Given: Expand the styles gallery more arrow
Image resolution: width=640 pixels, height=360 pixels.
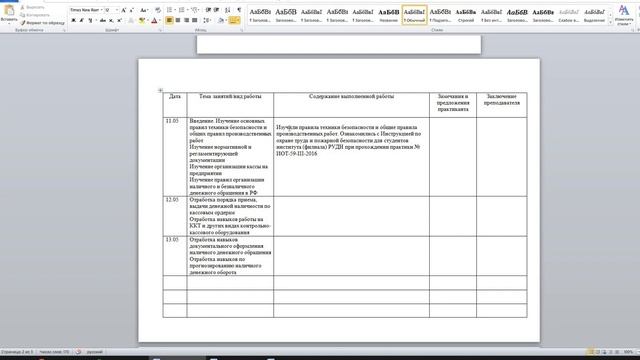Looking at the screenshot, I should (x=611, y=22).
